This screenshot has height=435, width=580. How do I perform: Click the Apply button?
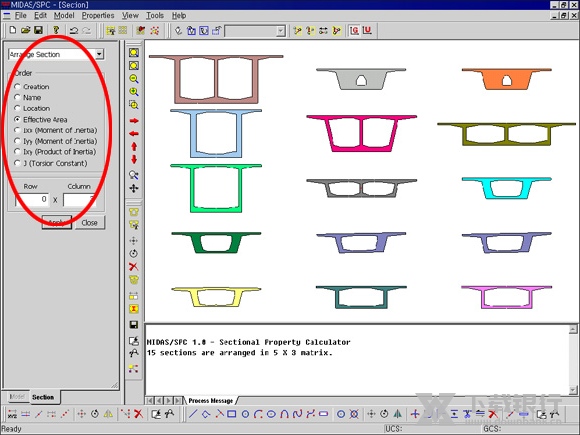[x=57, y=223]
